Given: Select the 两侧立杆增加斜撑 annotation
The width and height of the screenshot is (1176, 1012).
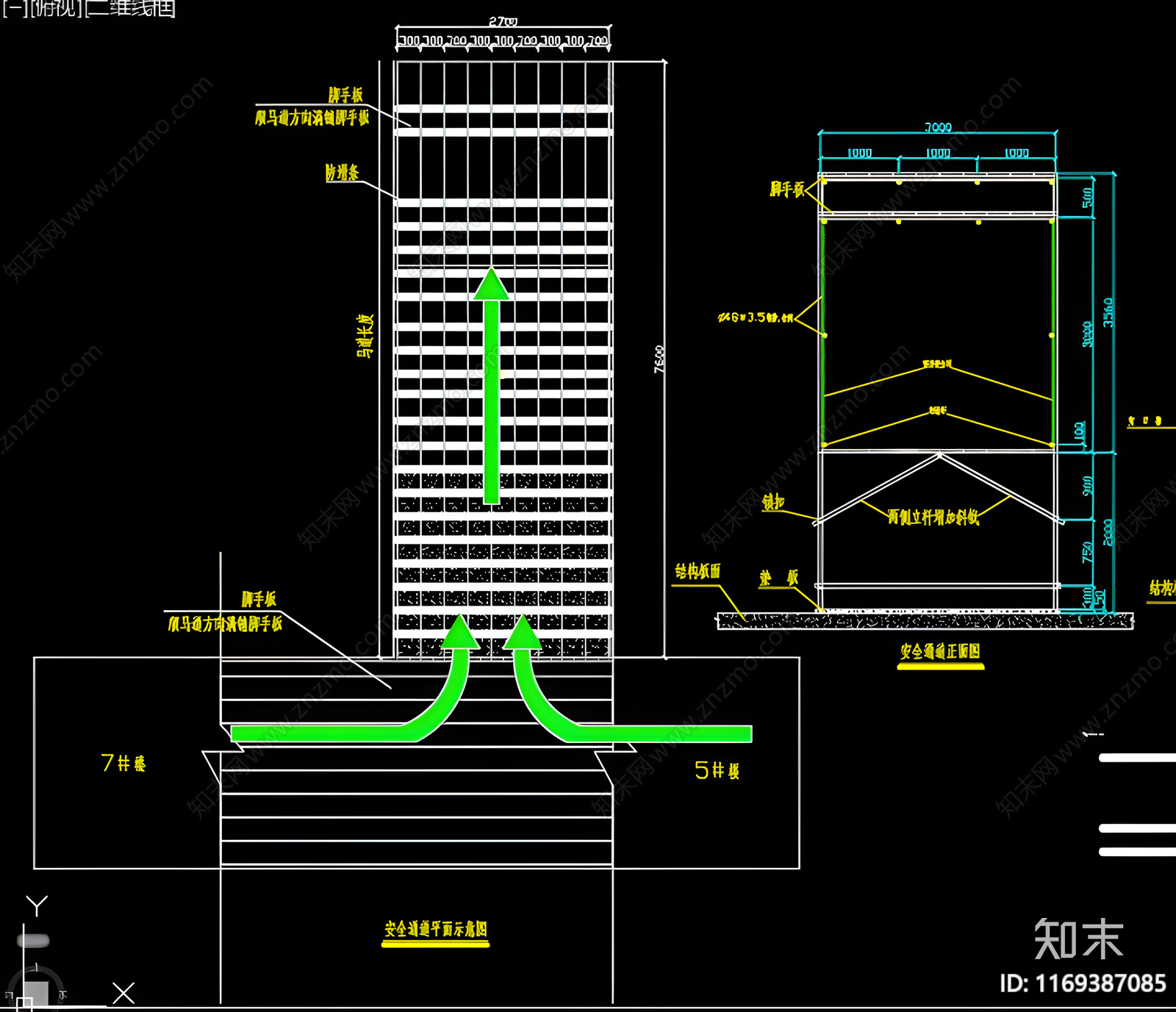Looking at the screenshot, I should coord(933,517).
